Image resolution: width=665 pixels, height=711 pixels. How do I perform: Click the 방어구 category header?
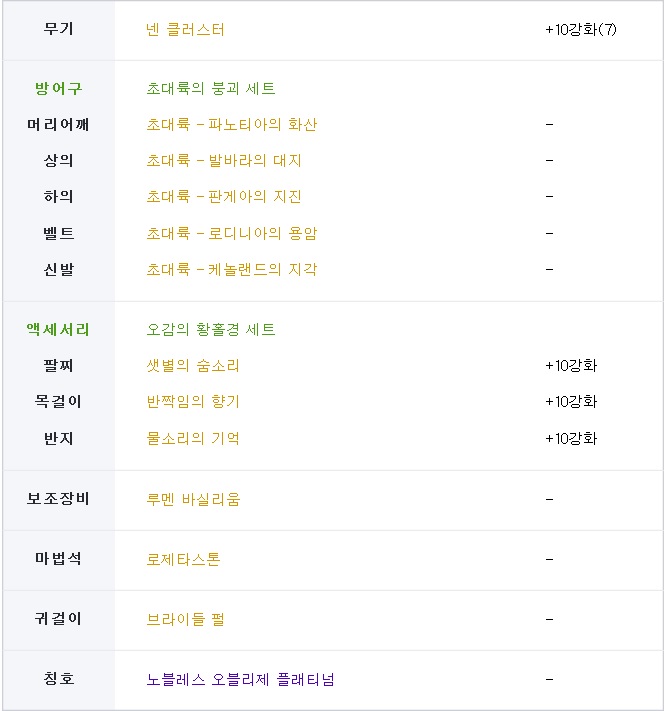(x=58, y=88)
